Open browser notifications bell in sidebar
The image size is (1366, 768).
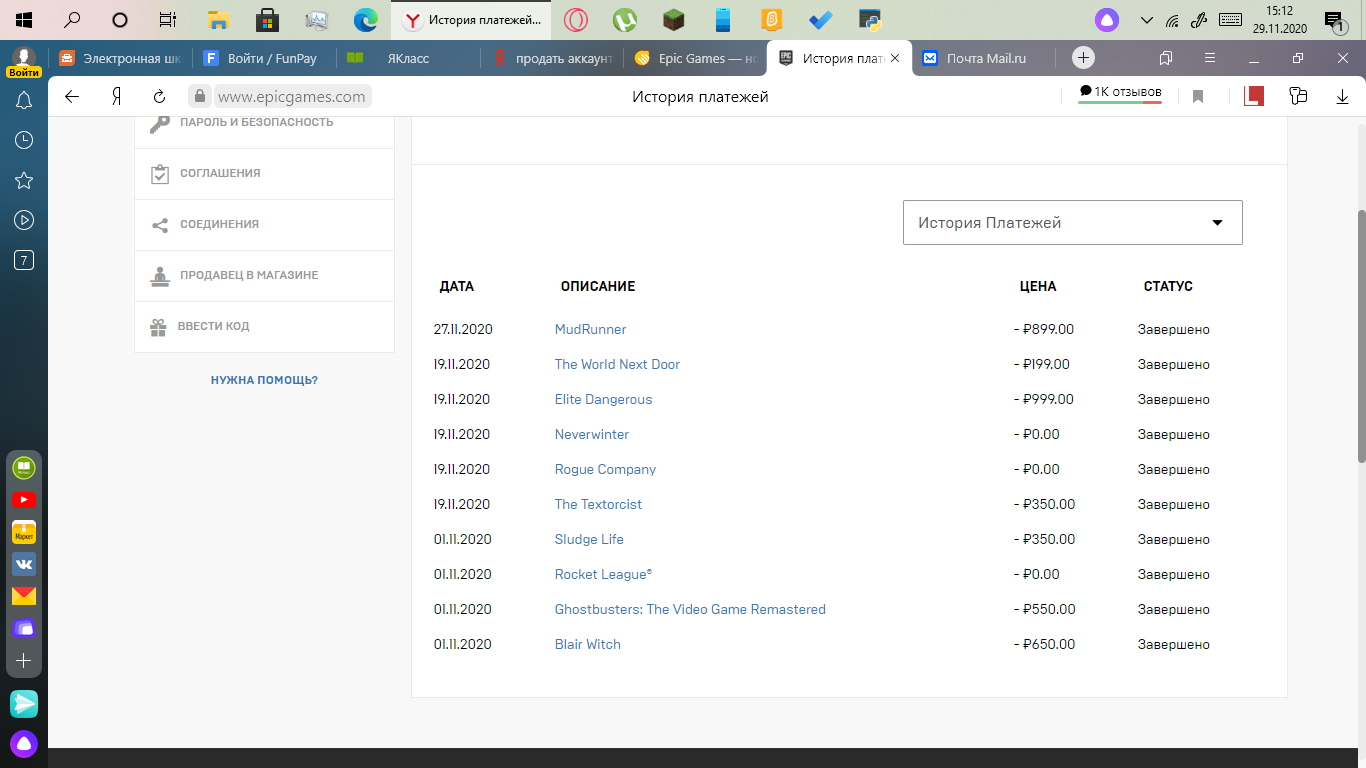coord(24,100)
